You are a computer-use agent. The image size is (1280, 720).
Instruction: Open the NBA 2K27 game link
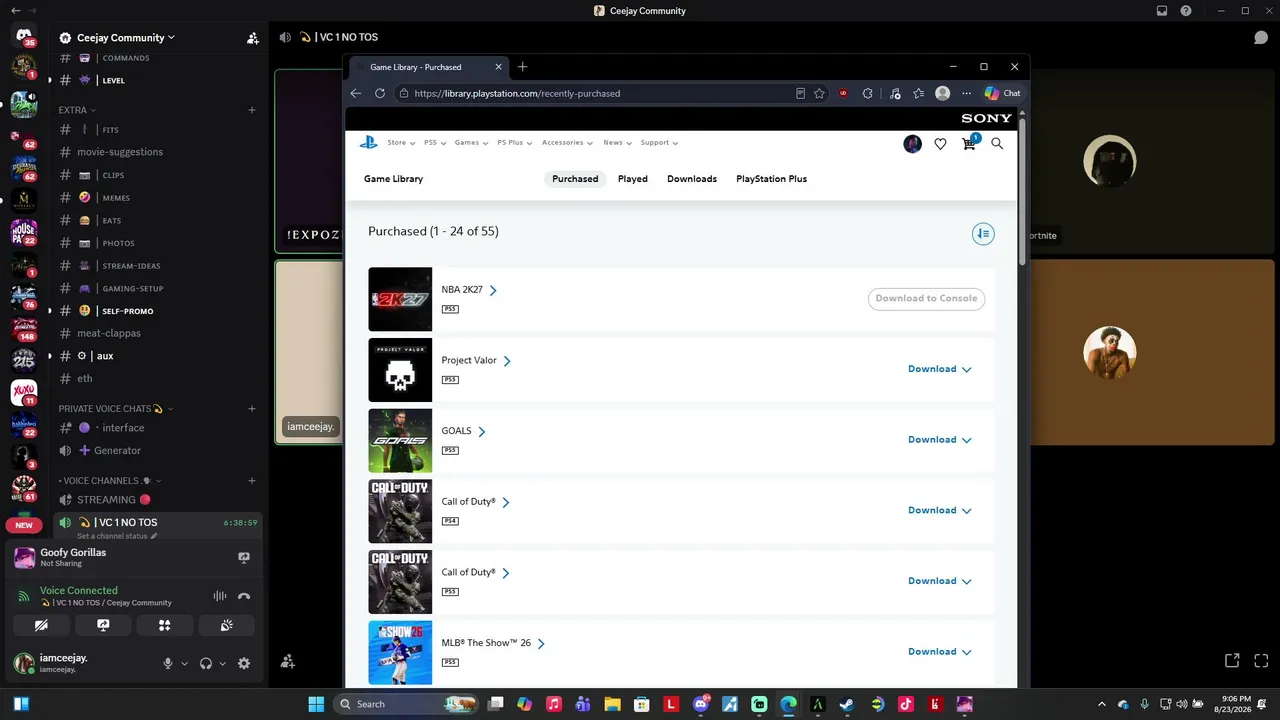pyautogui.click(x=469, y=290)
